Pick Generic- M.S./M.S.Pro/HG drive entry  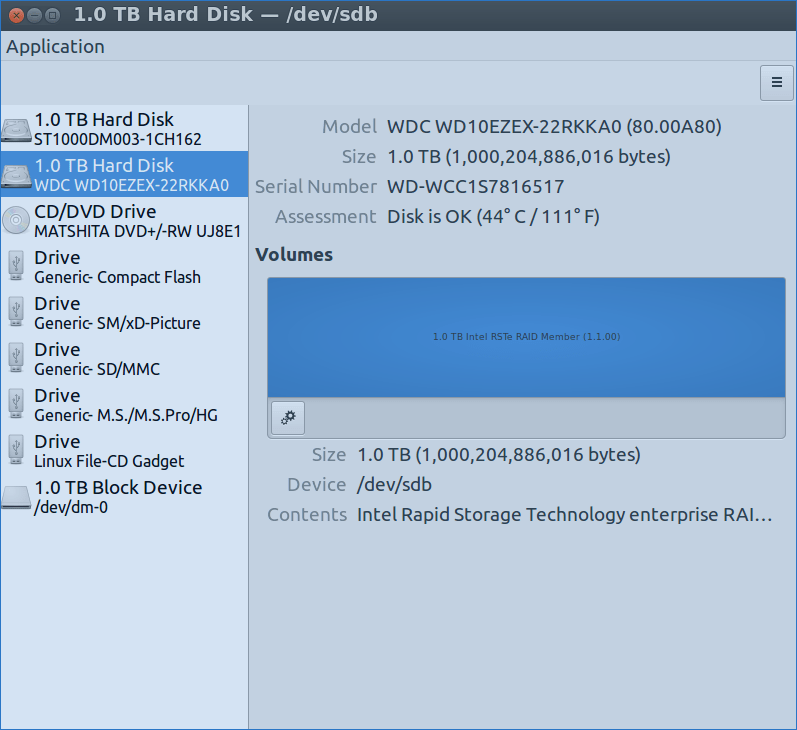(124, 405)
